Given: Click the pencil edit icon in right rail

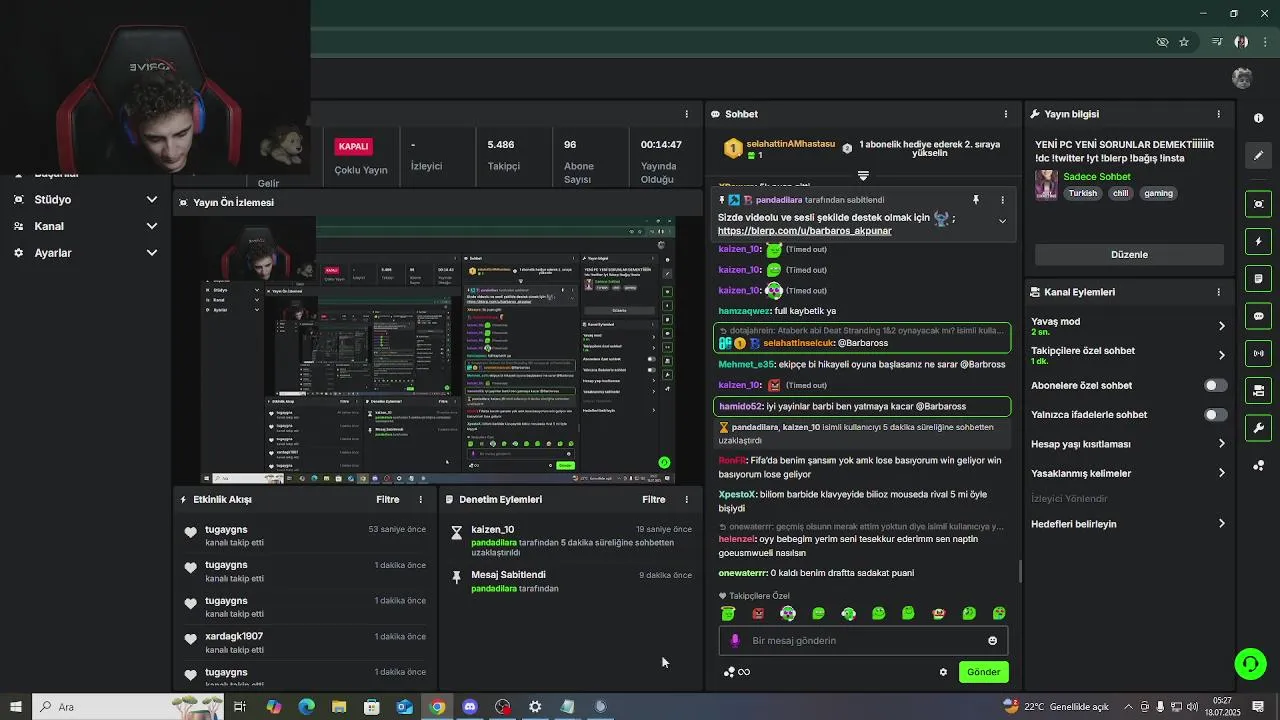Looking at the screenshot, I should (1258, 156).
